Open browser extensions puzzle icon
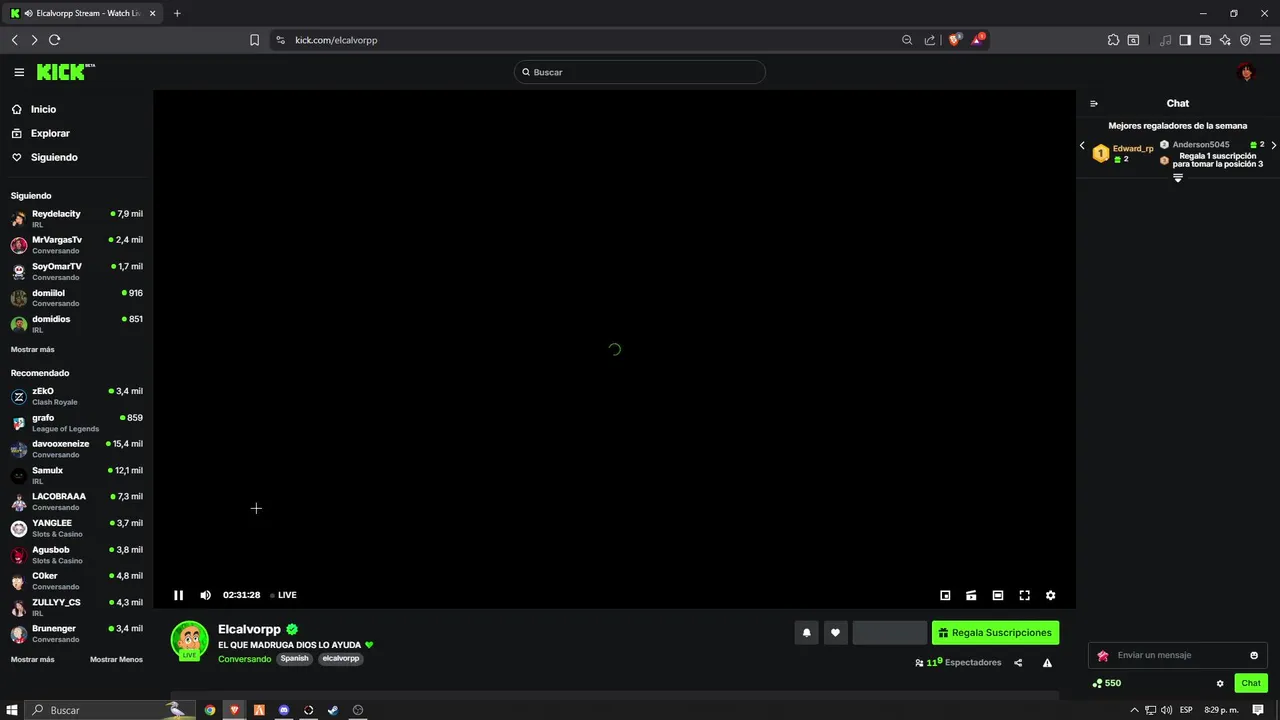Screen dimensions: 1280x720 1113,40
